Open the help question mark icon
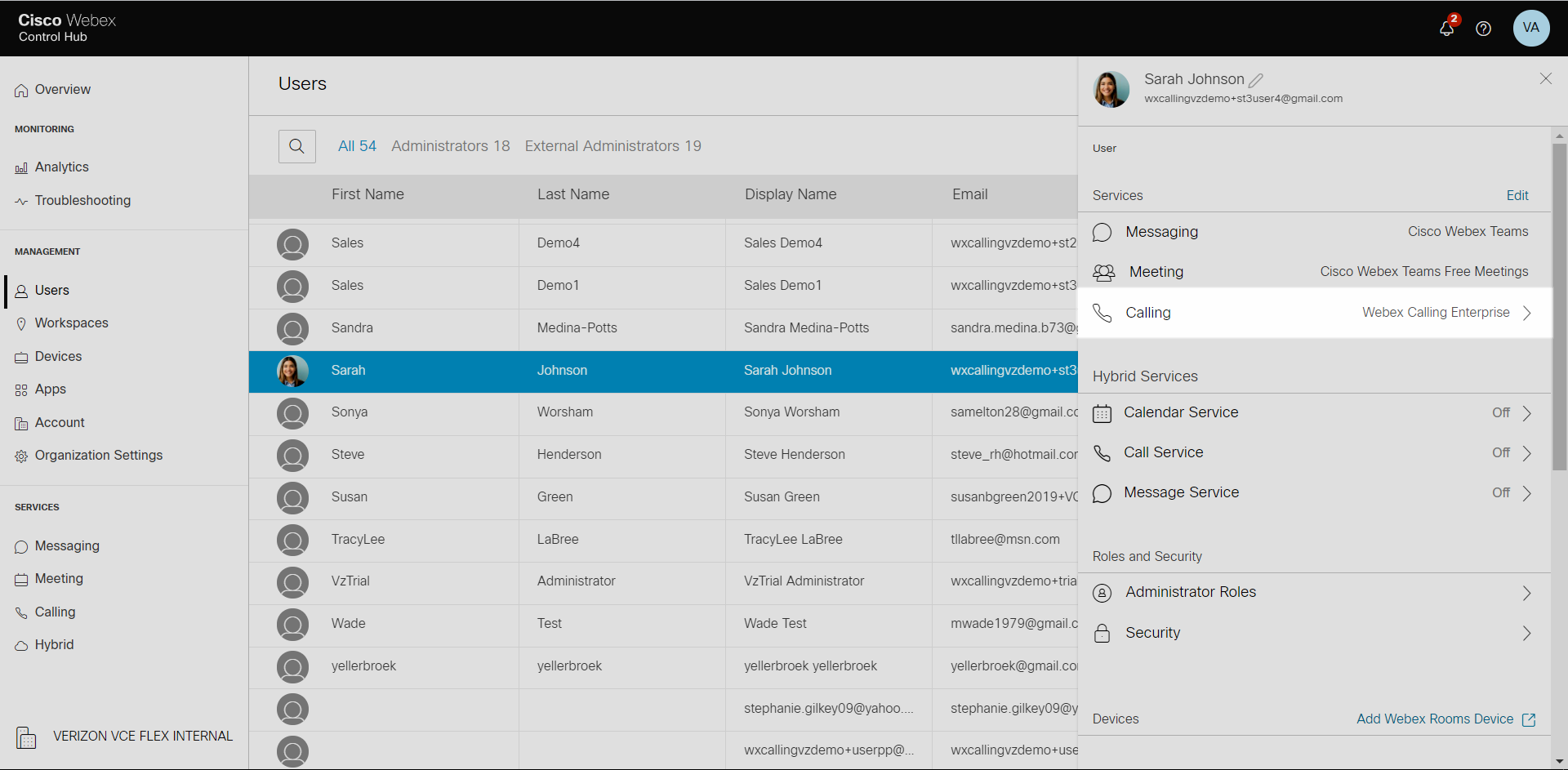Image resolution: width=1568 pixels, height=770 pixels. coord(1483,29)
